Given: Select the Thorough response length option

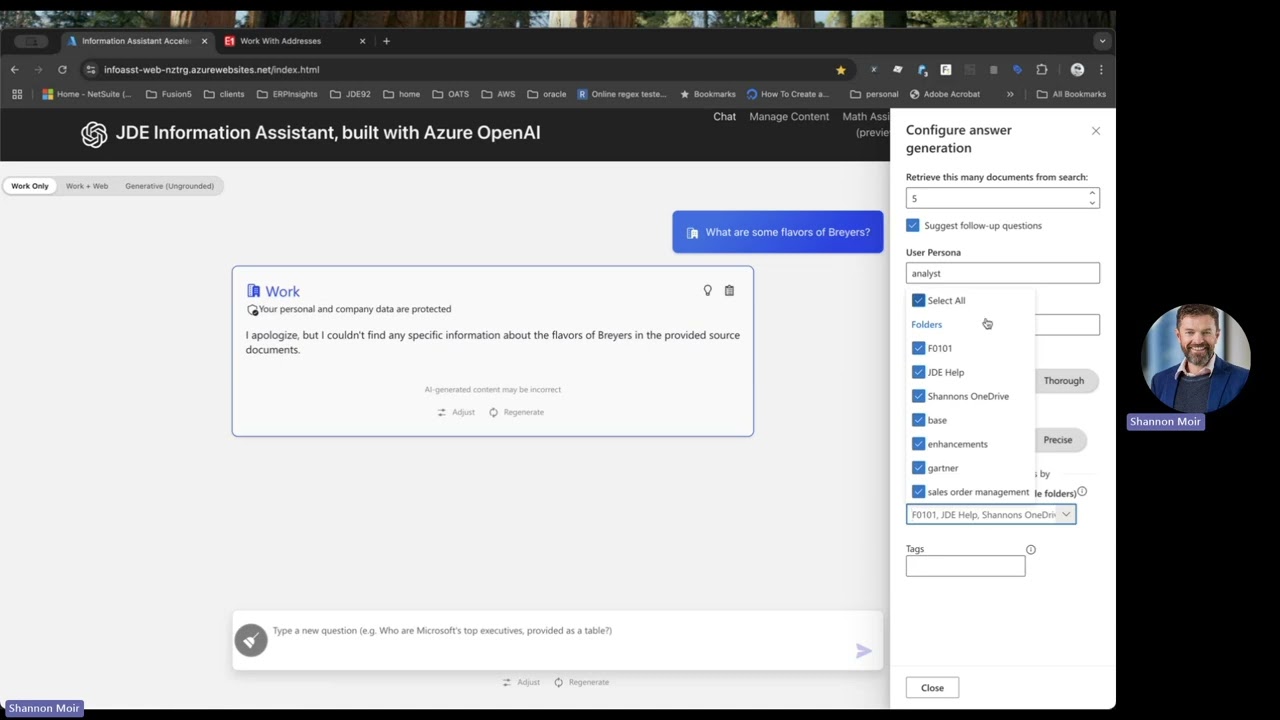Looking at the screenshot, I should [1064, 381].
